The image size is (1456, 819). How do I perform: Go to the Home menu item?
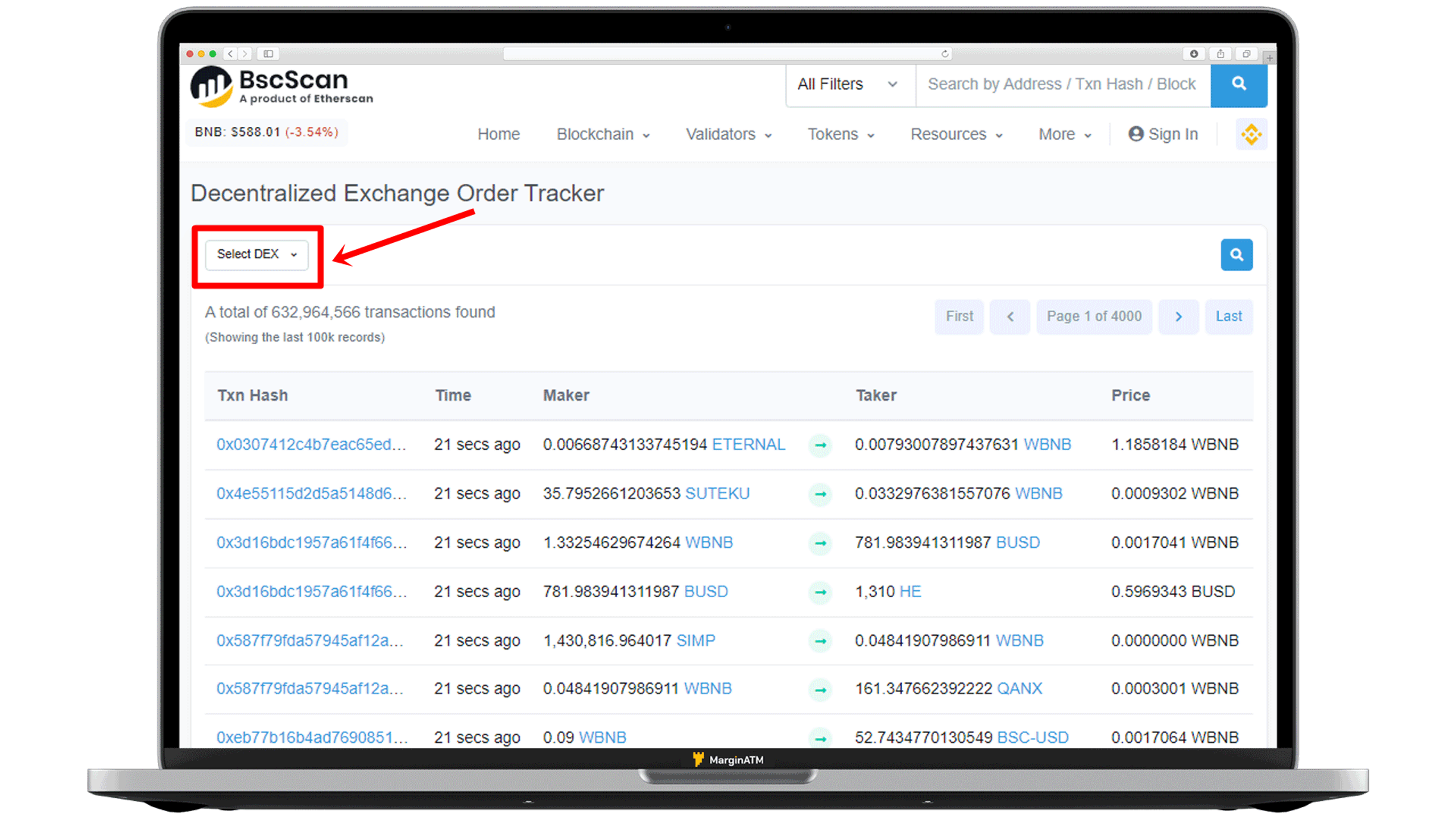[x=498, y=134]
